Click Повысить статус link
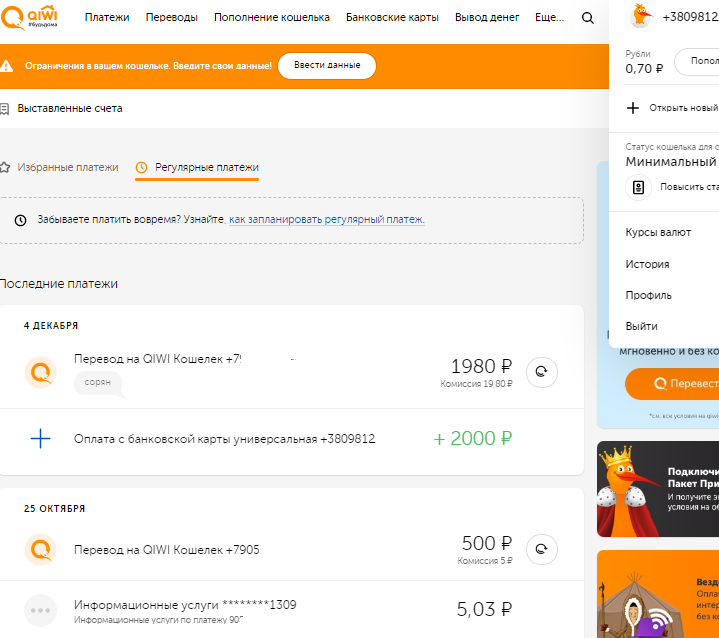This screenshot has height=638, width=719. pyautogui.click(x=689, y=187)
